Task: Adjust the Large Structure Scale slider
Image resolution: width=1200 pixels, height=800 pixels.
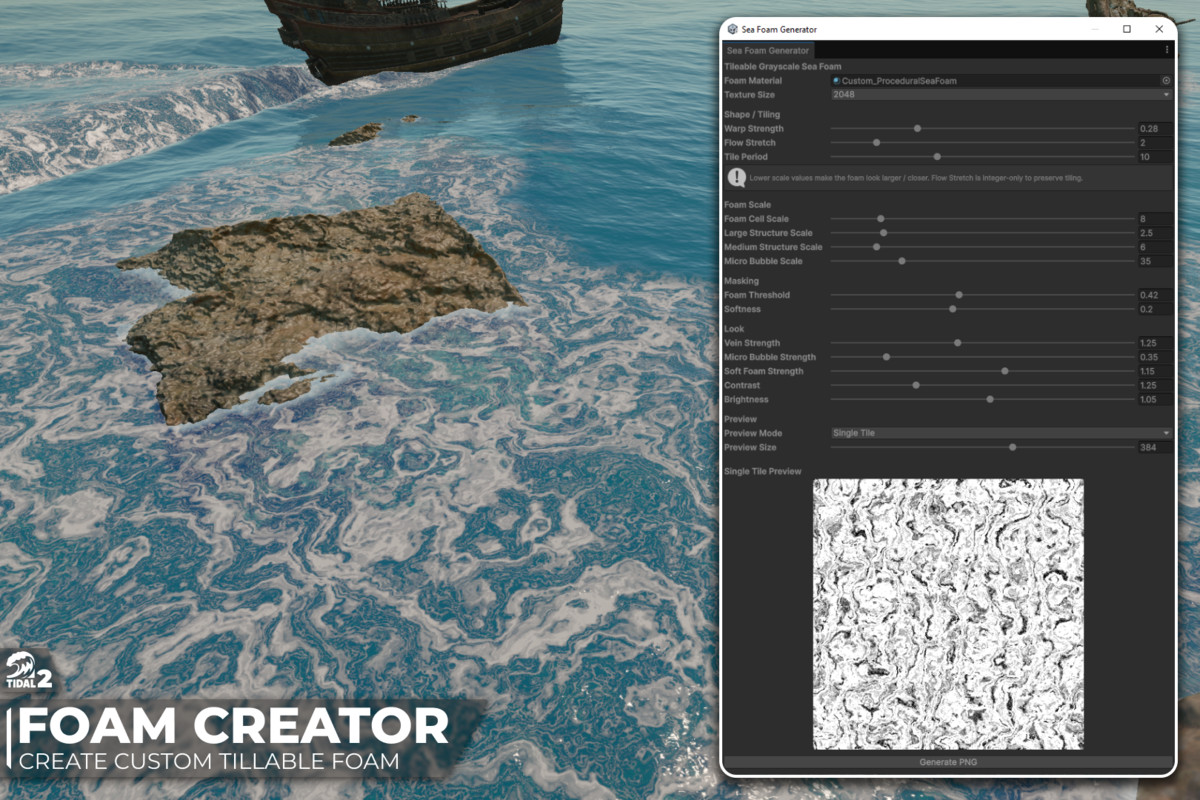Action: click(x=982, y=233)
